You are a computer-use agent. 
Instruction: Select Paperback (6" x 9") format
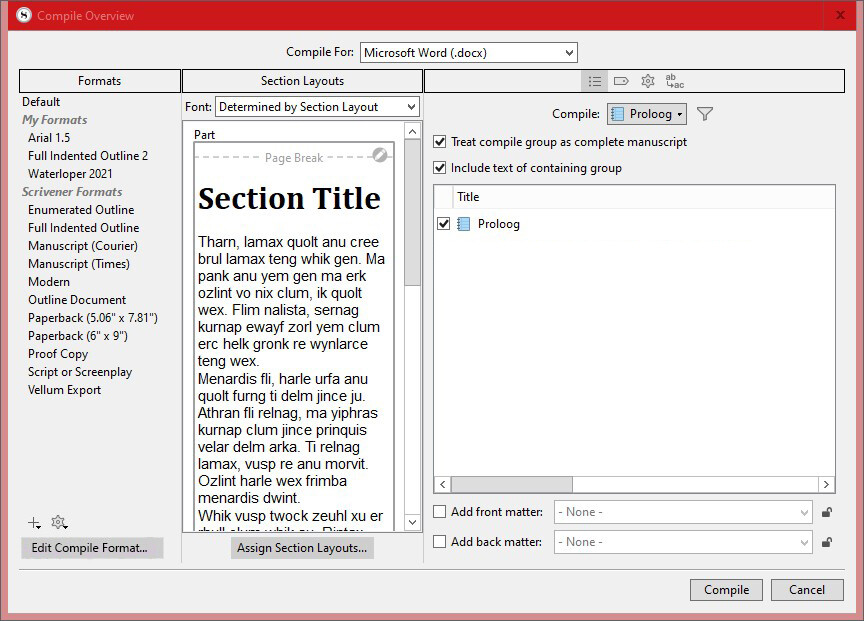(x=78, y=336)
